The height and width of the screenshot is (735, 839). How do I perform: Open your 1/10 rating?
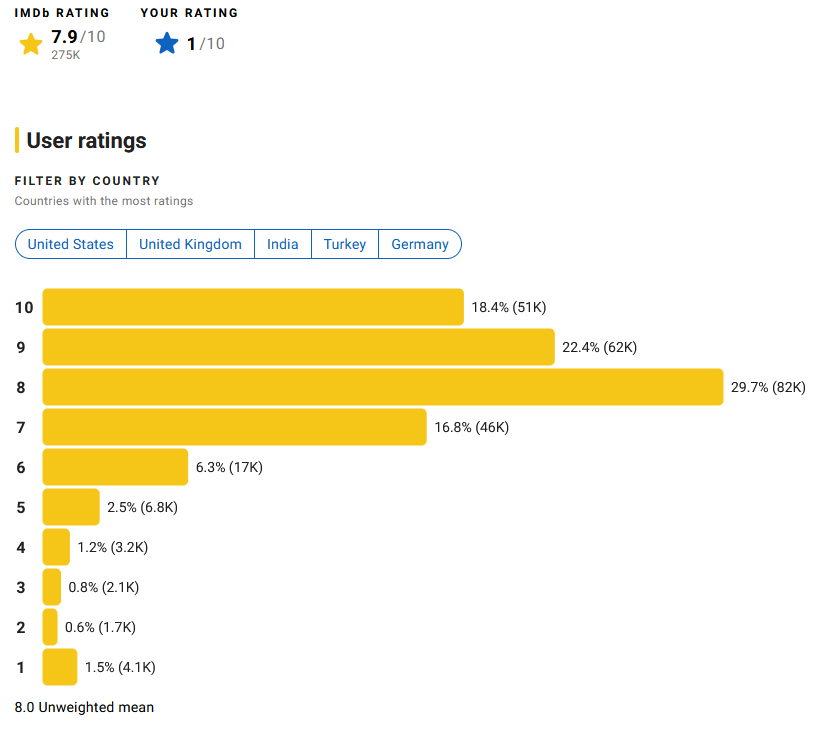point(205,44)
